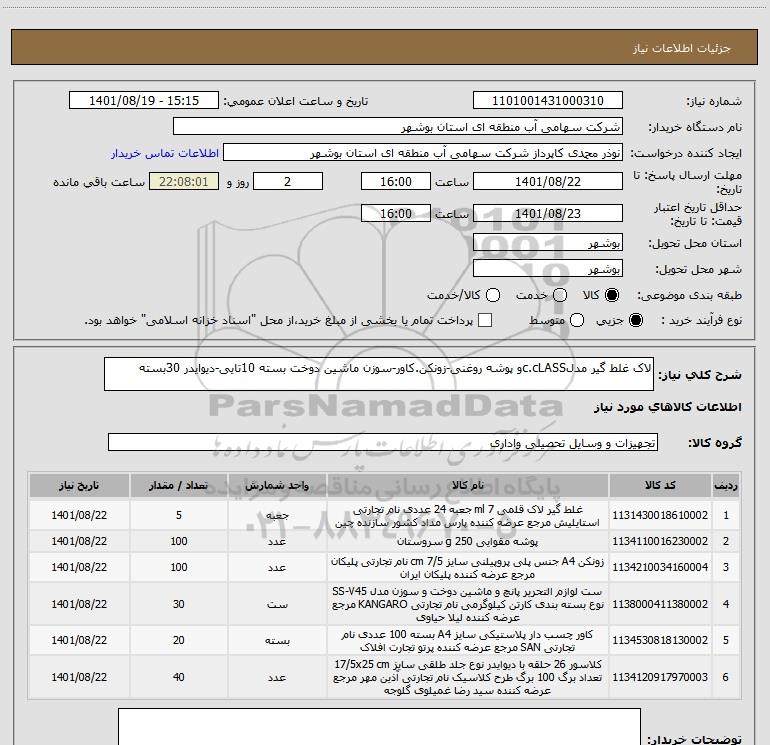The image size is (770, 745).
Task: Toggle Islamic treasury payment checkbox
Action: pos(485,320)
